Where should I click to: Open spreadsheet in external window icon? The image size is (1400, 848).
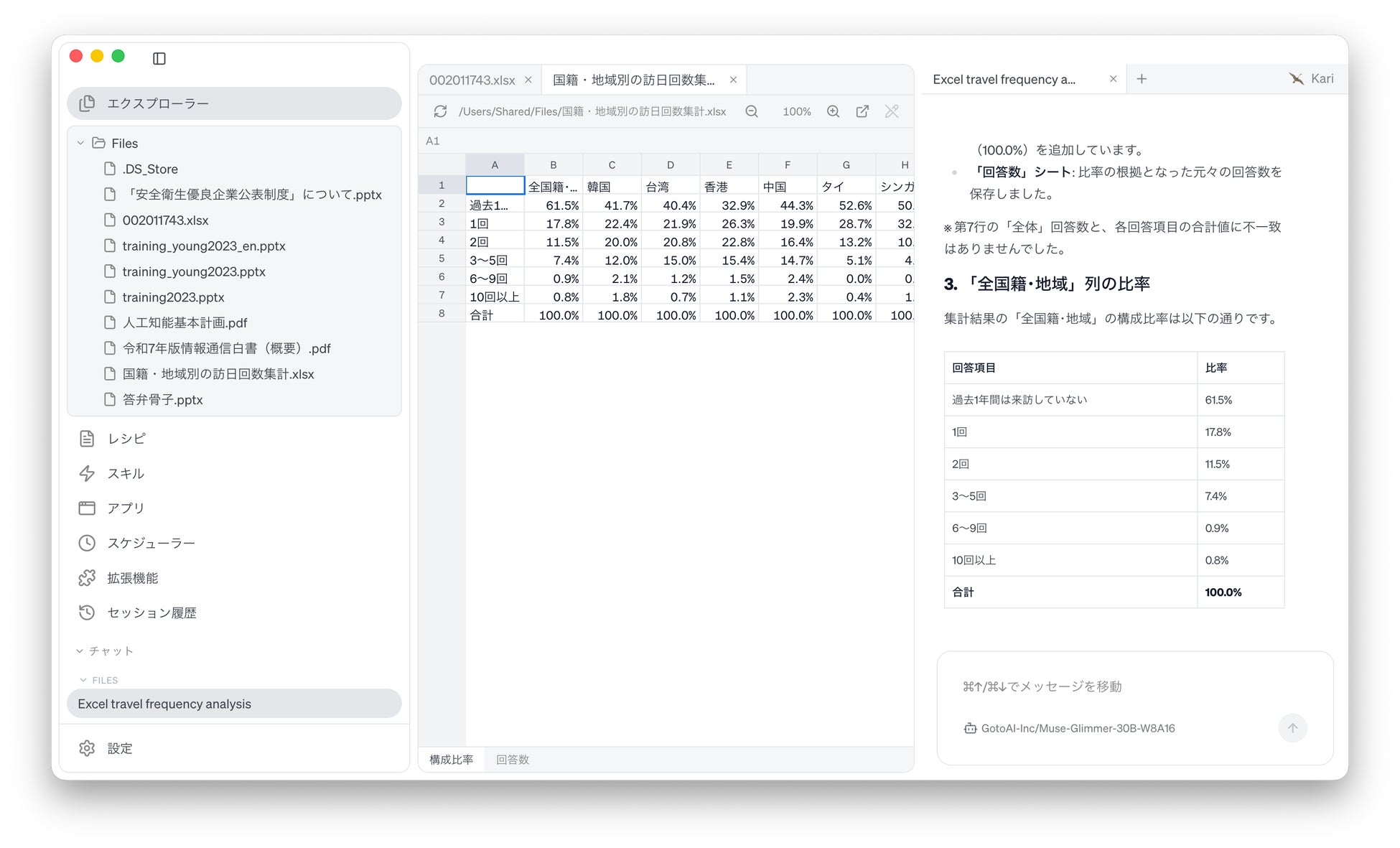point(862,111)
